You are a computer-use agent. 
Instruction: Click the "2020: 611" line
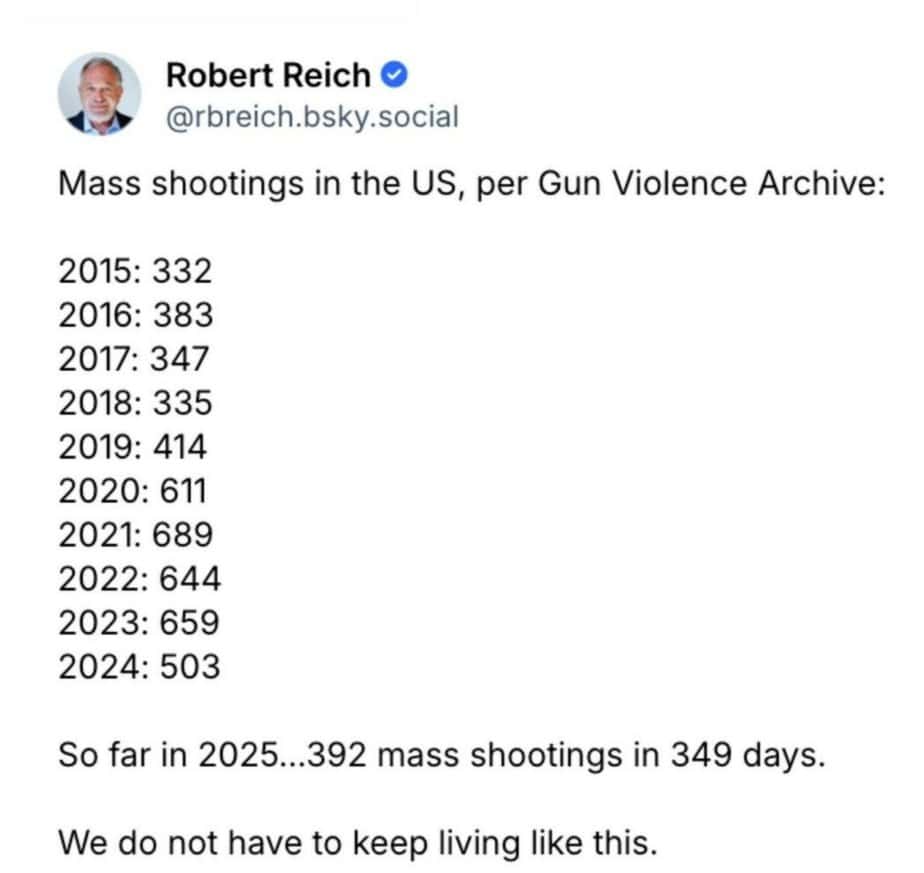(133, 492)
